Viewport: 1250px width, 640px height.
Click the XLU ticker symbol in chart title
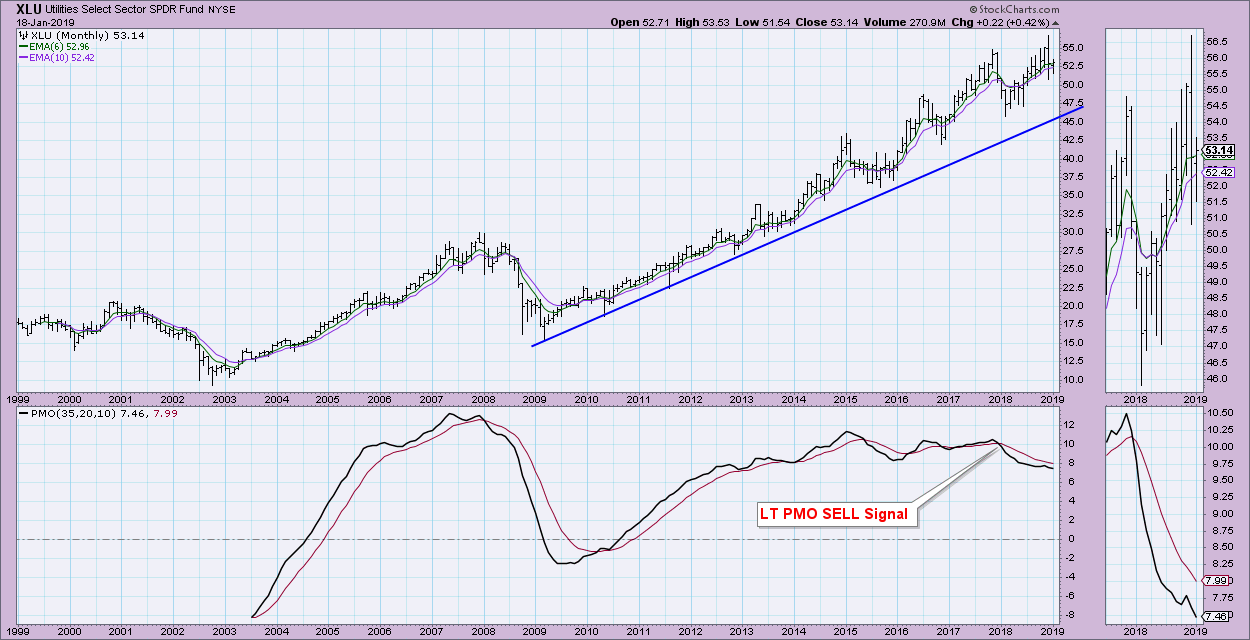pyautogui.click(x=29, y=8)
